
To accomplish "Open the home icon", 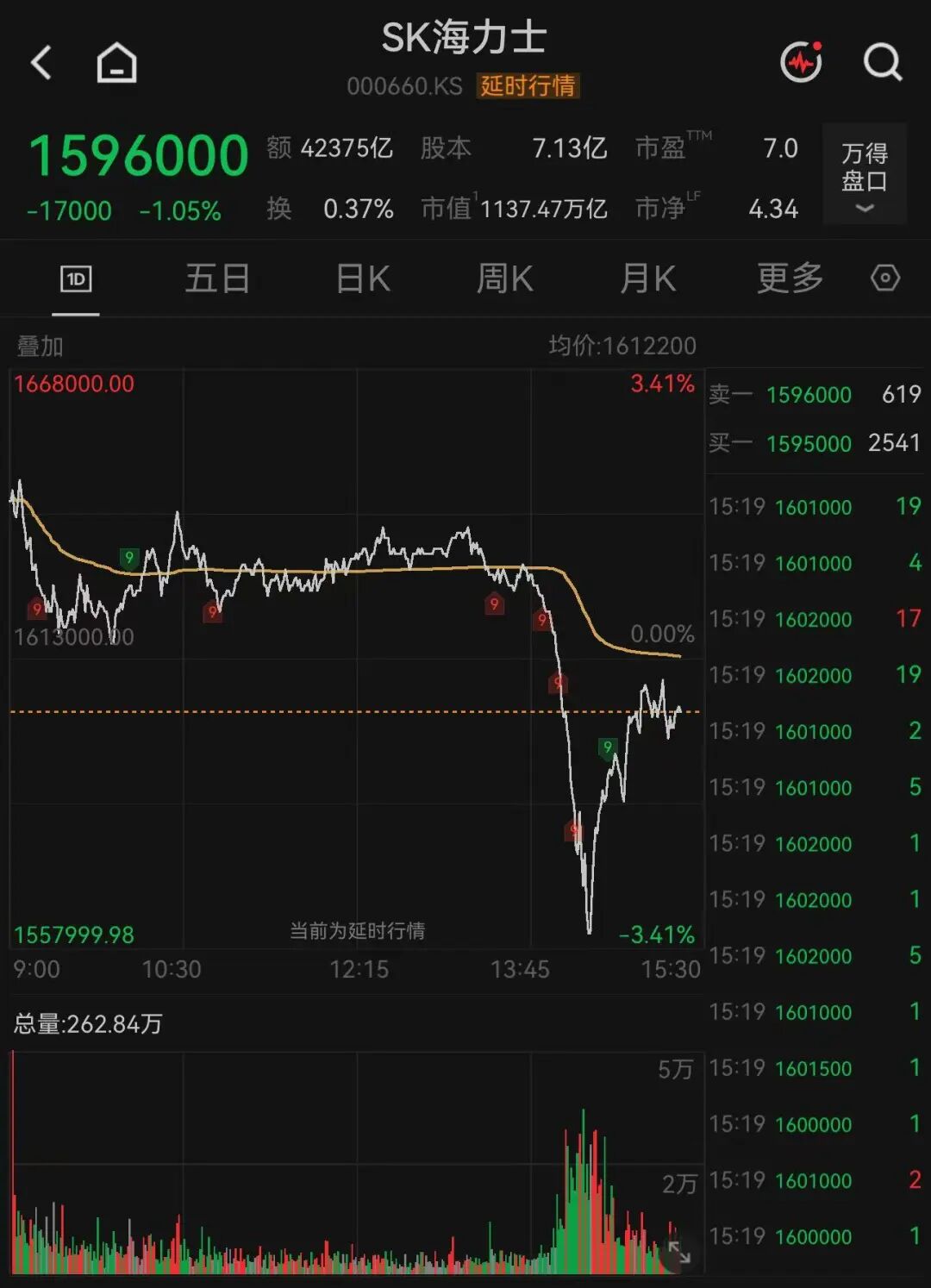I will pyautogui.click(x=116, y=63).
